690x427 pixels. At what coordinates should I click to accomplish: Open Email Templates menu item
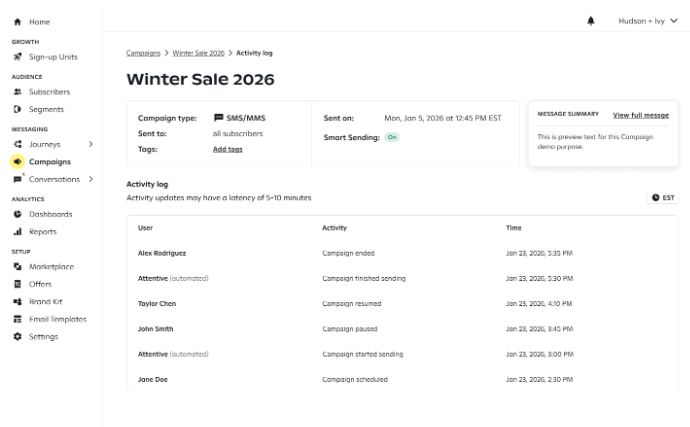point(57,319)
